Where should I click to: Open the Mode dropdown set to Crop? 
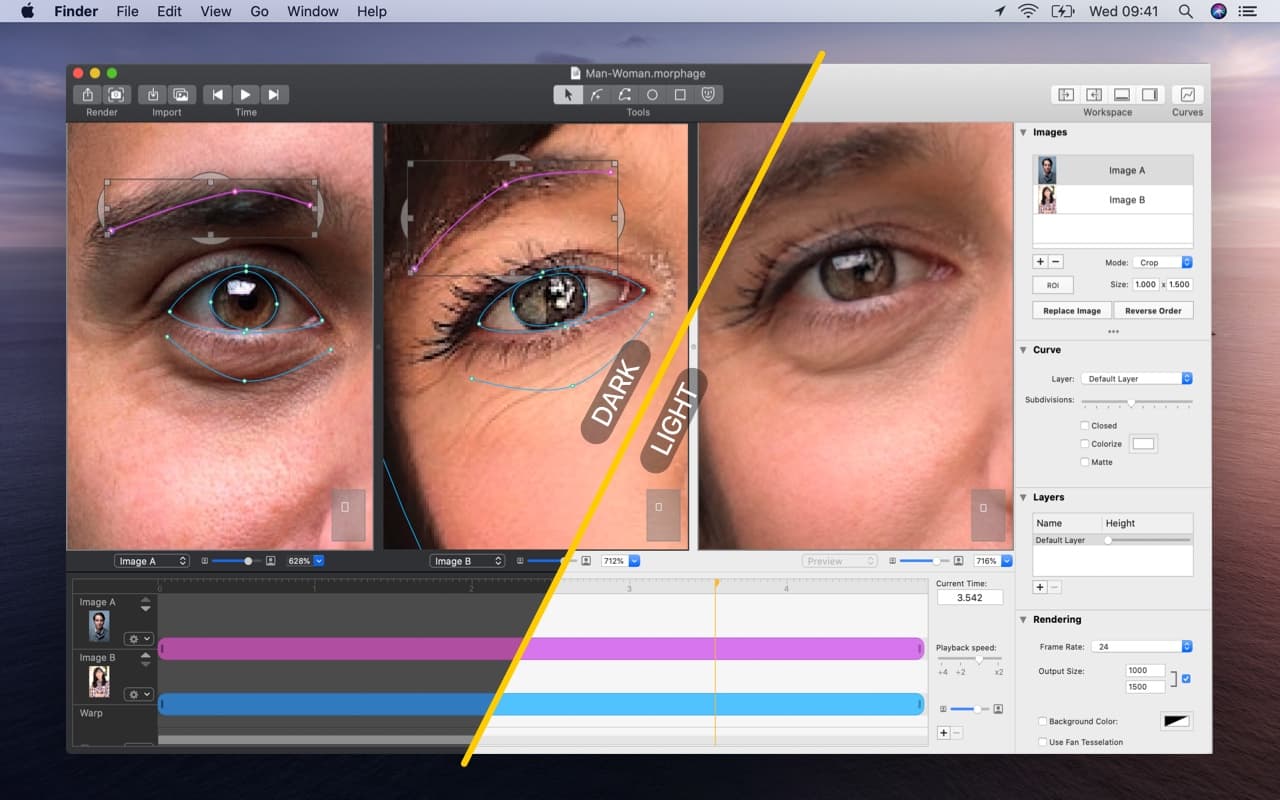click(x=1161, y=261)
